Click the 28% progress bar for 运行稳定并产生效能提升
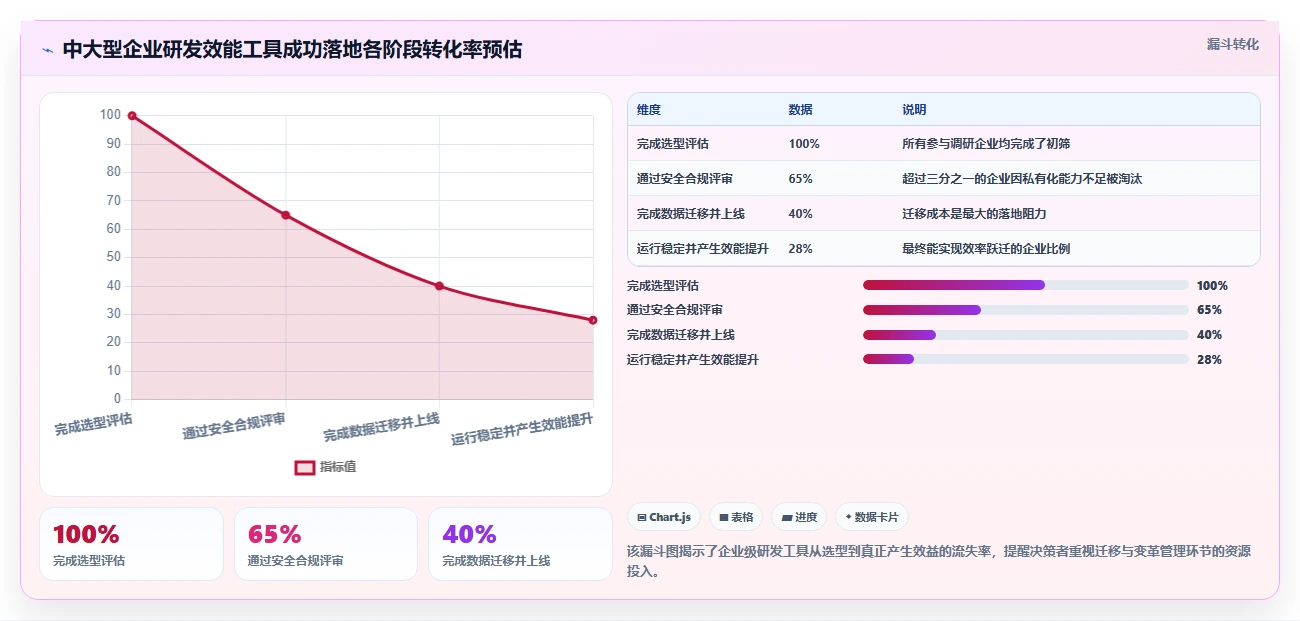 [1026, 359]
